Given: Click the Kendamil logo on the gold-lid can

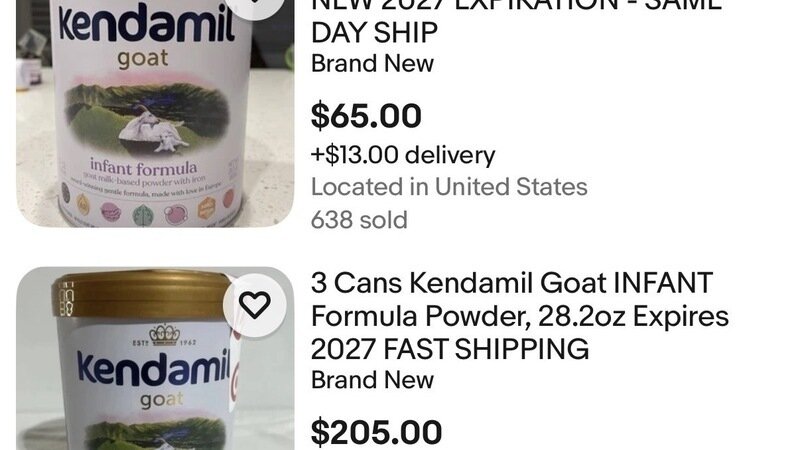Looking at the screenshot, I should click(148, 372).
